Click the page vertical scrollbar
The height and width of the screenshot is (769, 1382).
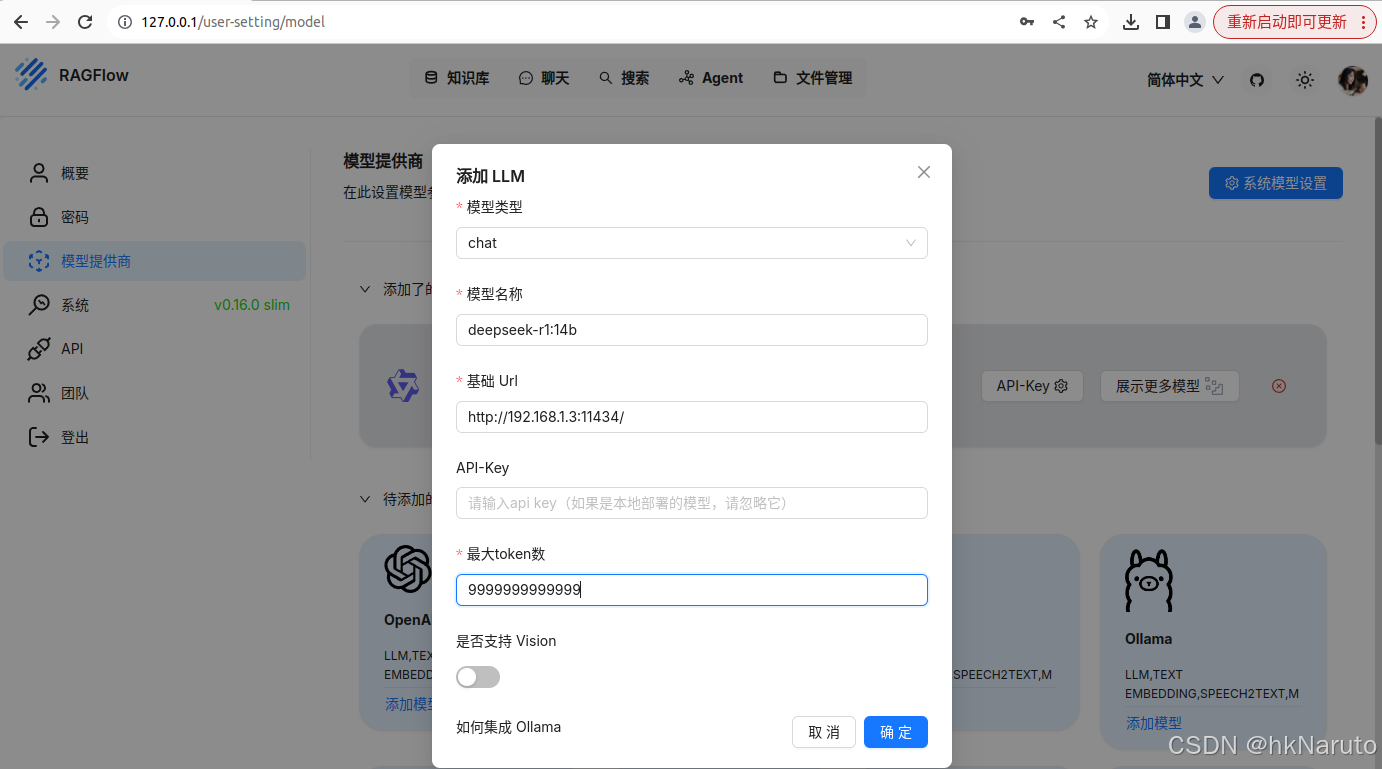coord(1377,280)
